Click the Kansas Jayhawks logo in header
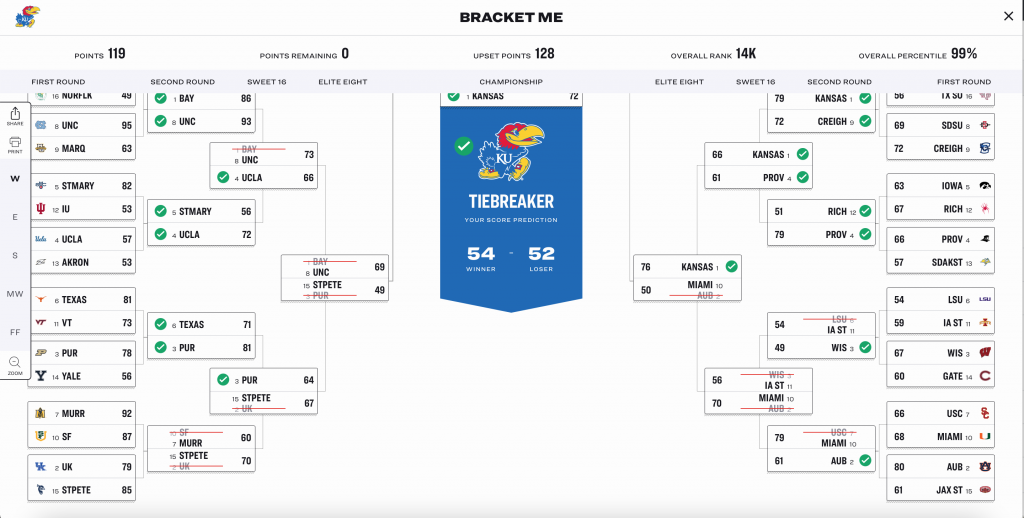Screen dimensions: 1024x518 point(28,16)
